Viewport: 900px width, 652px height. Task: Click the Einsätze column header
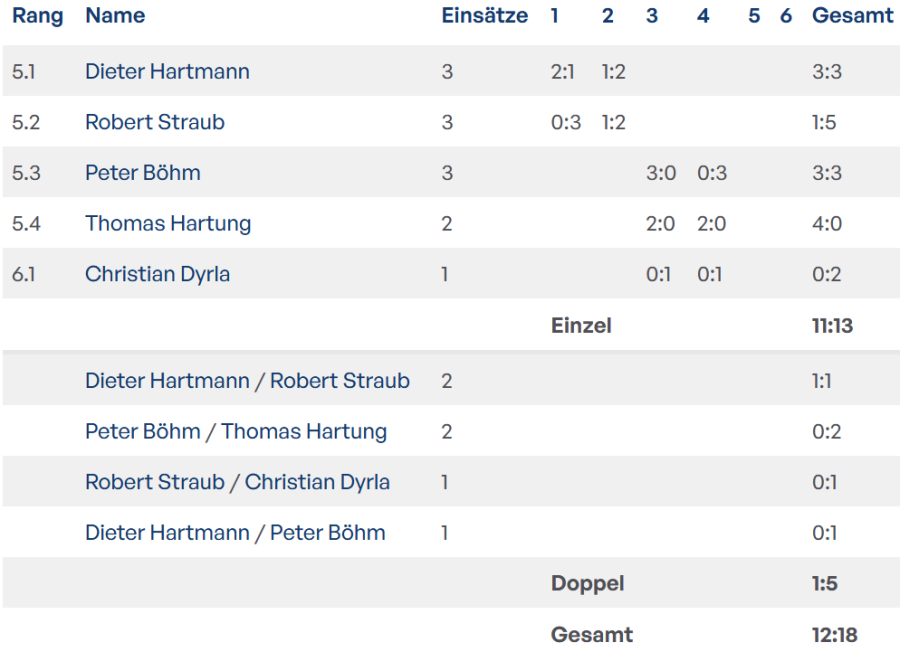click(484, 16)
